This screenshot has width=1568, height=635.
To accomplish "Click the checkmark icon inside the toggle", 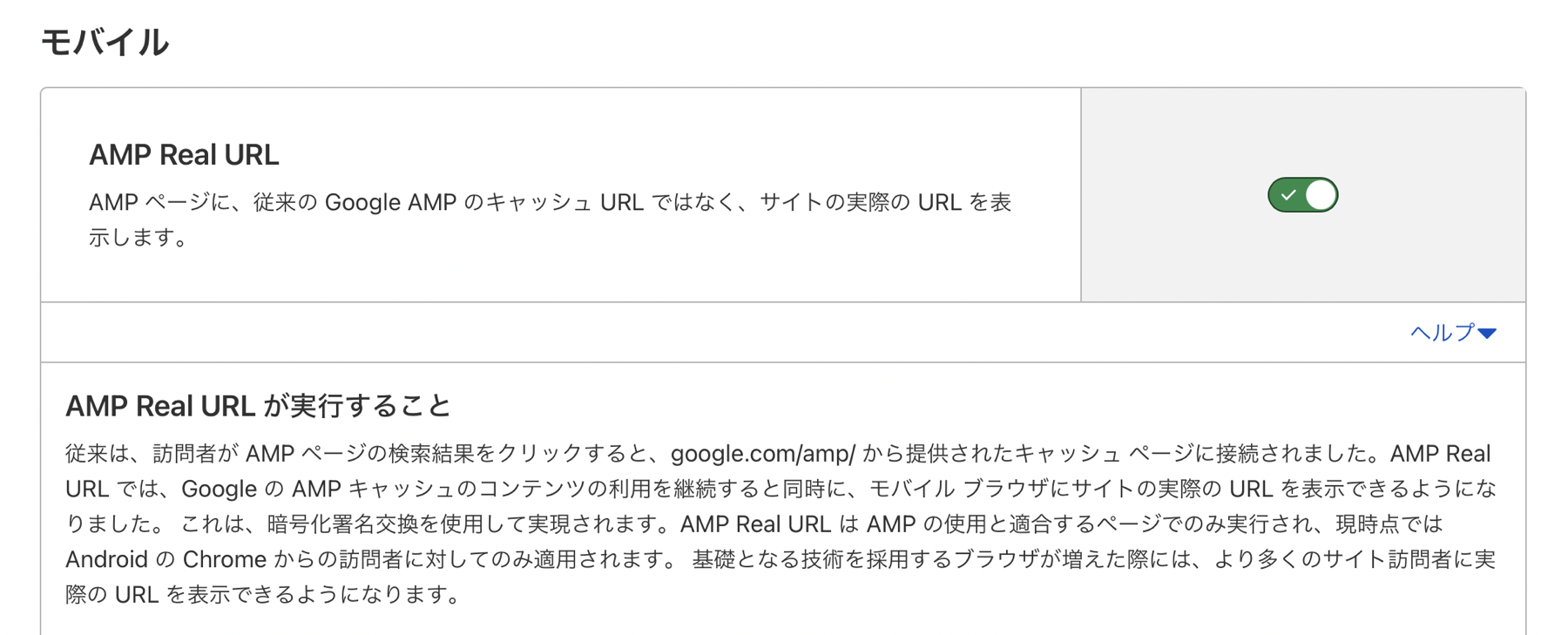I will [x=1288, y=194].
